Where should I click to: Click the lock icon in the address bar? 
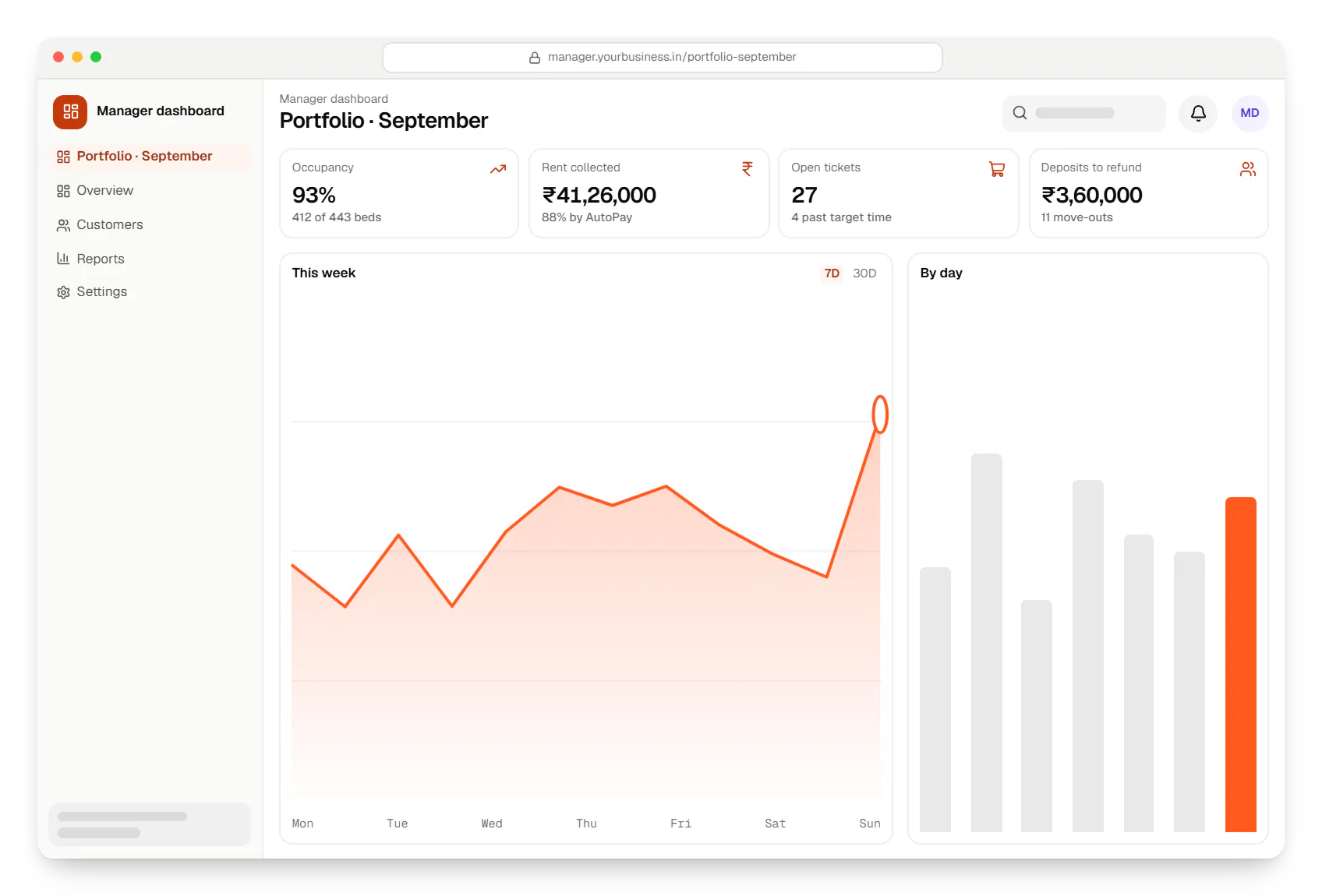point(535,58)
